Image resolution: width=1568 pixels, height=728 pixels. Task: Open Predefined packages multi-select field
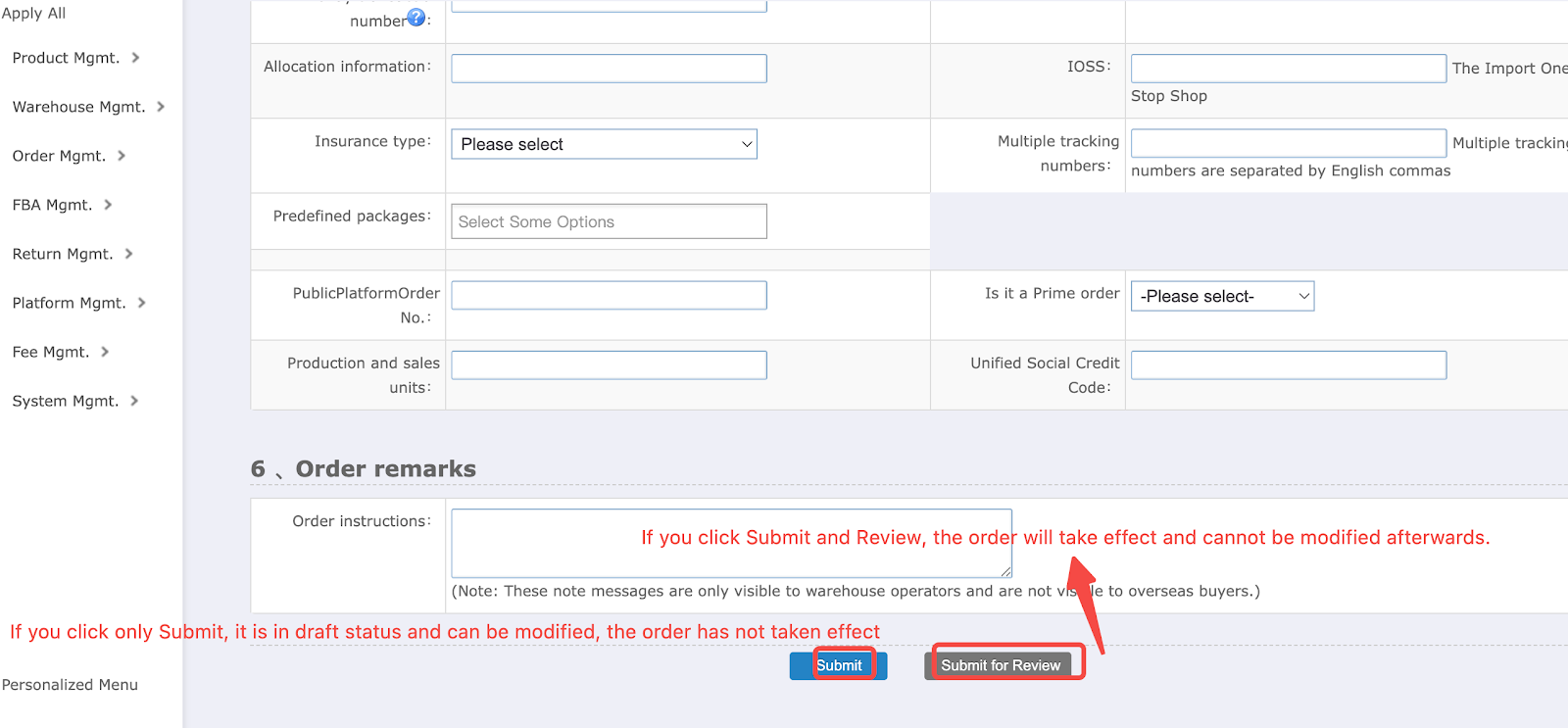click(609, 221)
